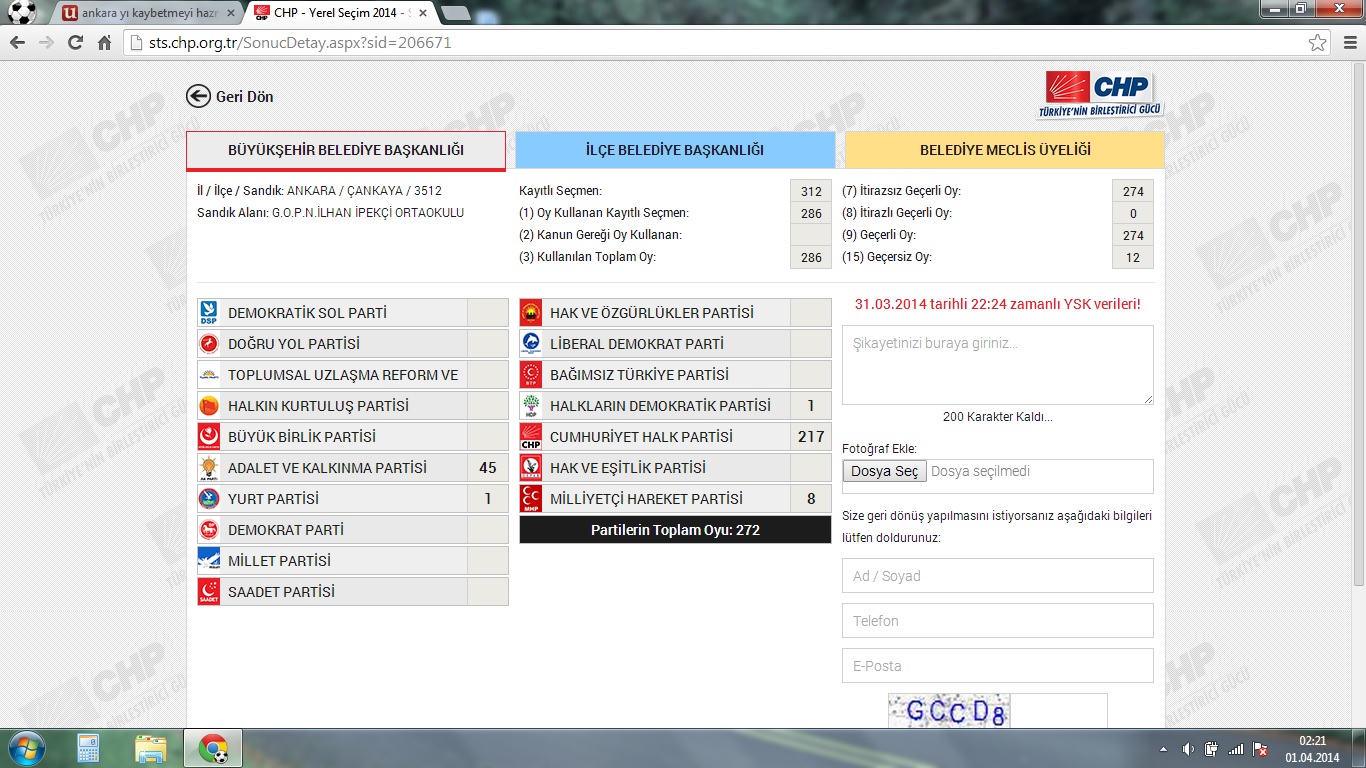The image size is (1366, 768).
Task: Click the Telefon input field
Action: pyautogui.click(x=998, y=621)
